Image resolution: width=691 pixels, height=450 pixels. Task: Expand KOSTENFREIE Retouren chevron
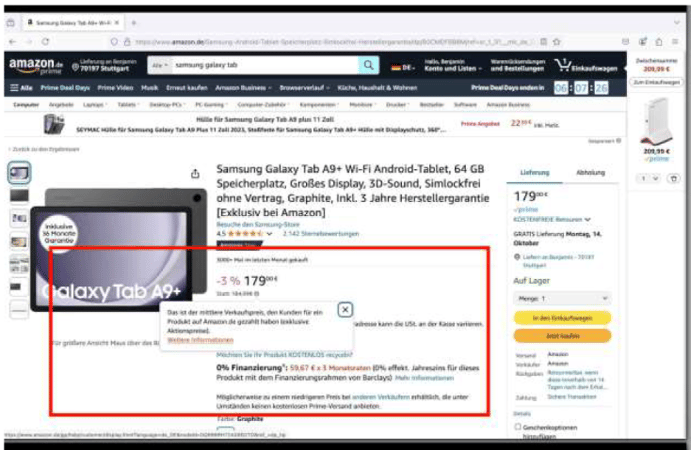click(x=587, y=219)
